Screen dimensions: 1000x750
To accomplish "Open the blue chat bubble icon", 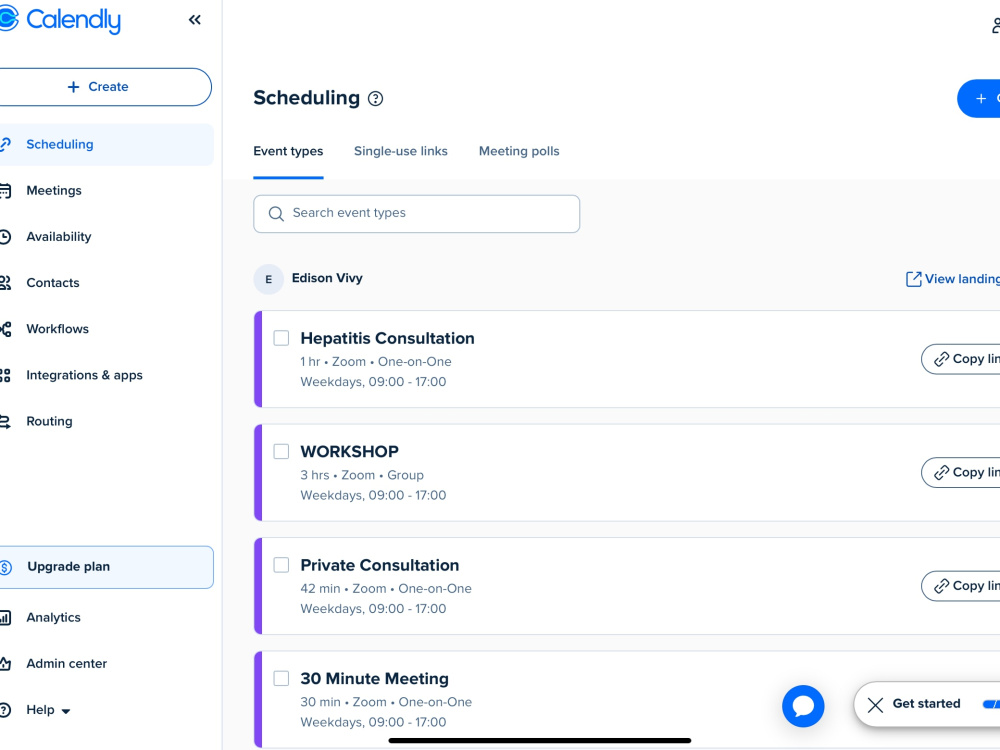I will tap(803, 706).
